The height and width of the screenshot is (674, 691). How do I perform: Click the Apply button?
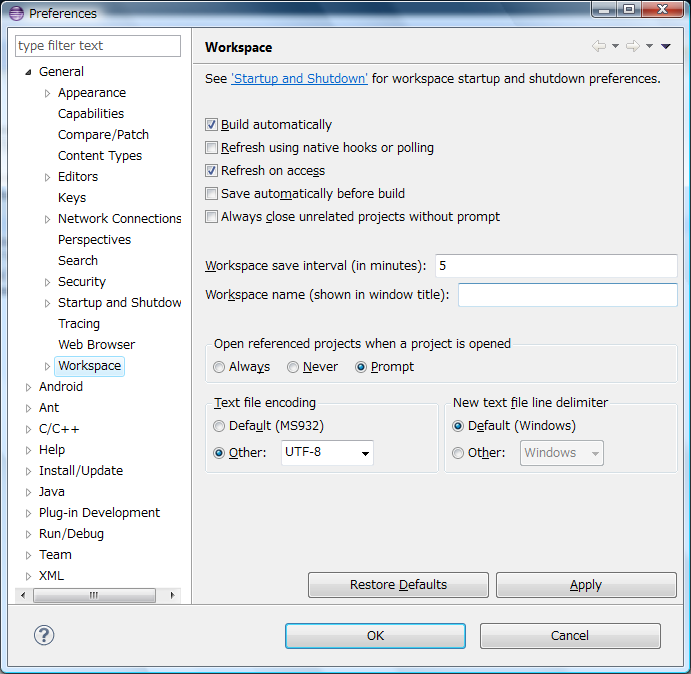586,585
